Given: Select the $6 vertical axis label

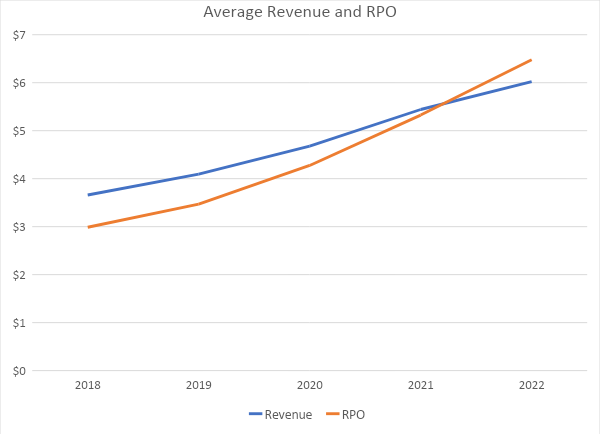Looking at the screenshot, I should (20, 83).
